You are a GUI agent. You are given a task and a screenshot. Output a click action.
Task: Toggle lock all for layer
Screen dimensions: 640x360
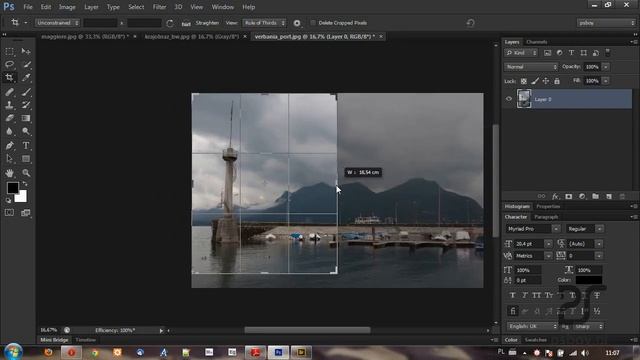[557, 81]
